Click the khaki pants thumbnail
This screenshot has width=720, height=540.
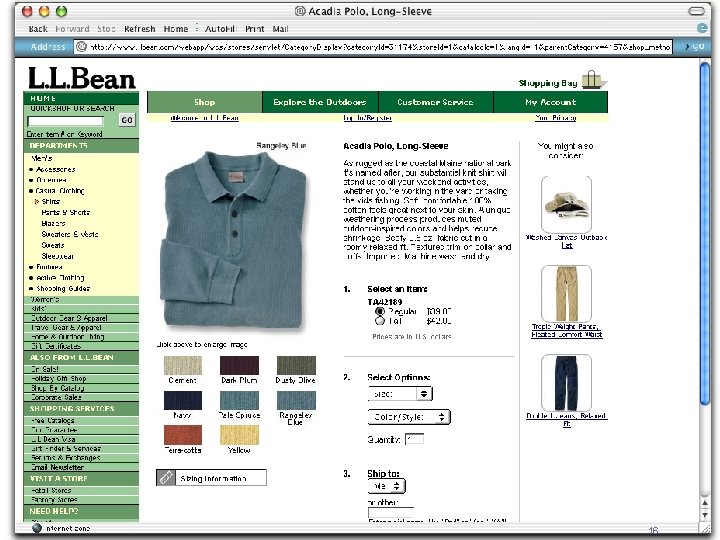566,293
